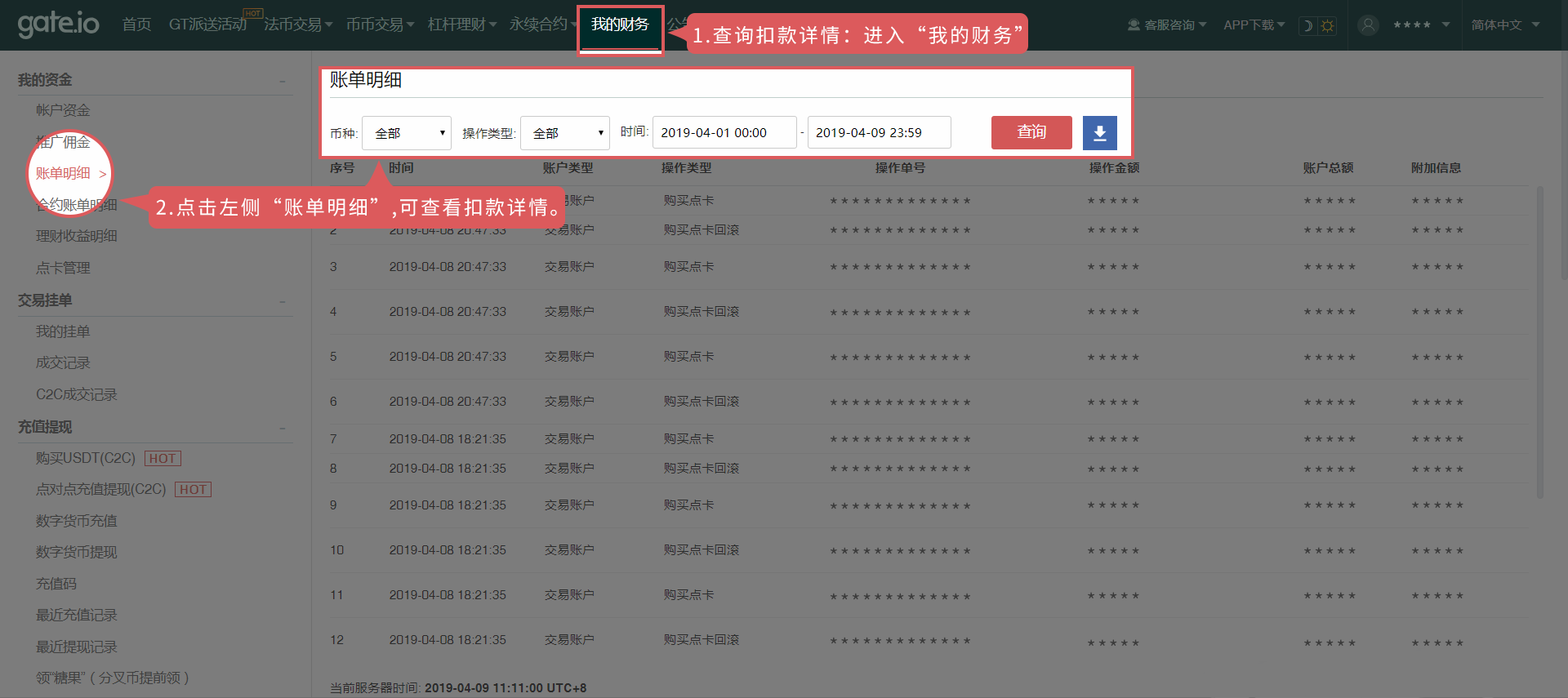Click the gate.io logo

click(58, 24)
